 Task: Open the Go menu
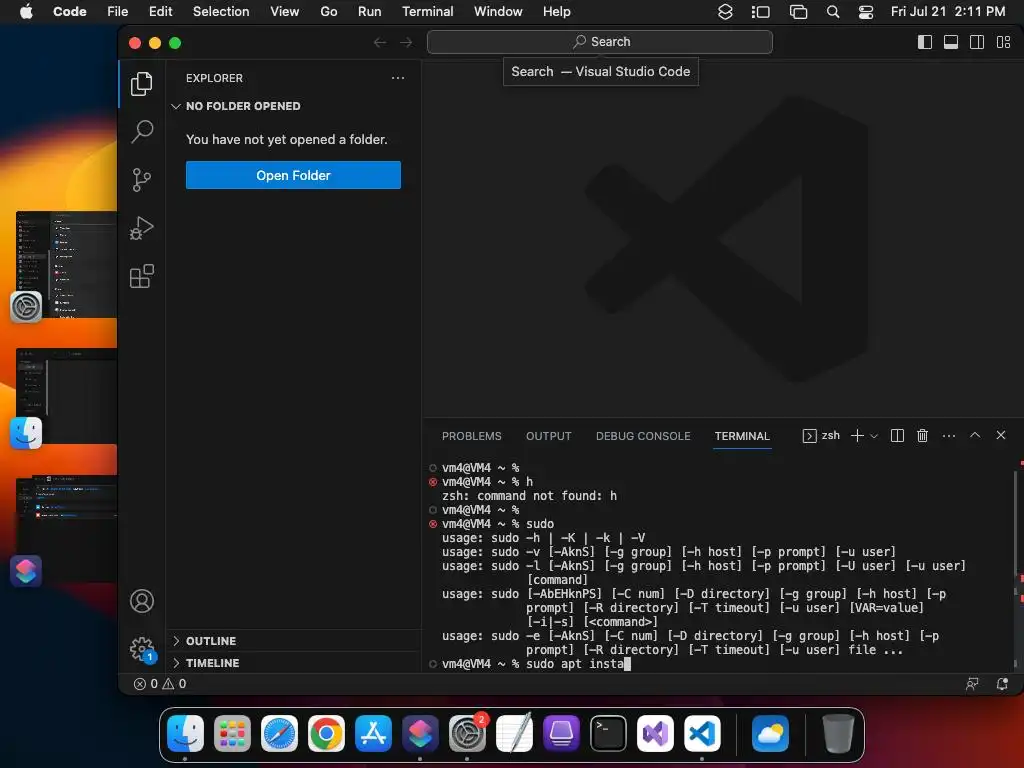tap(328, 11)
